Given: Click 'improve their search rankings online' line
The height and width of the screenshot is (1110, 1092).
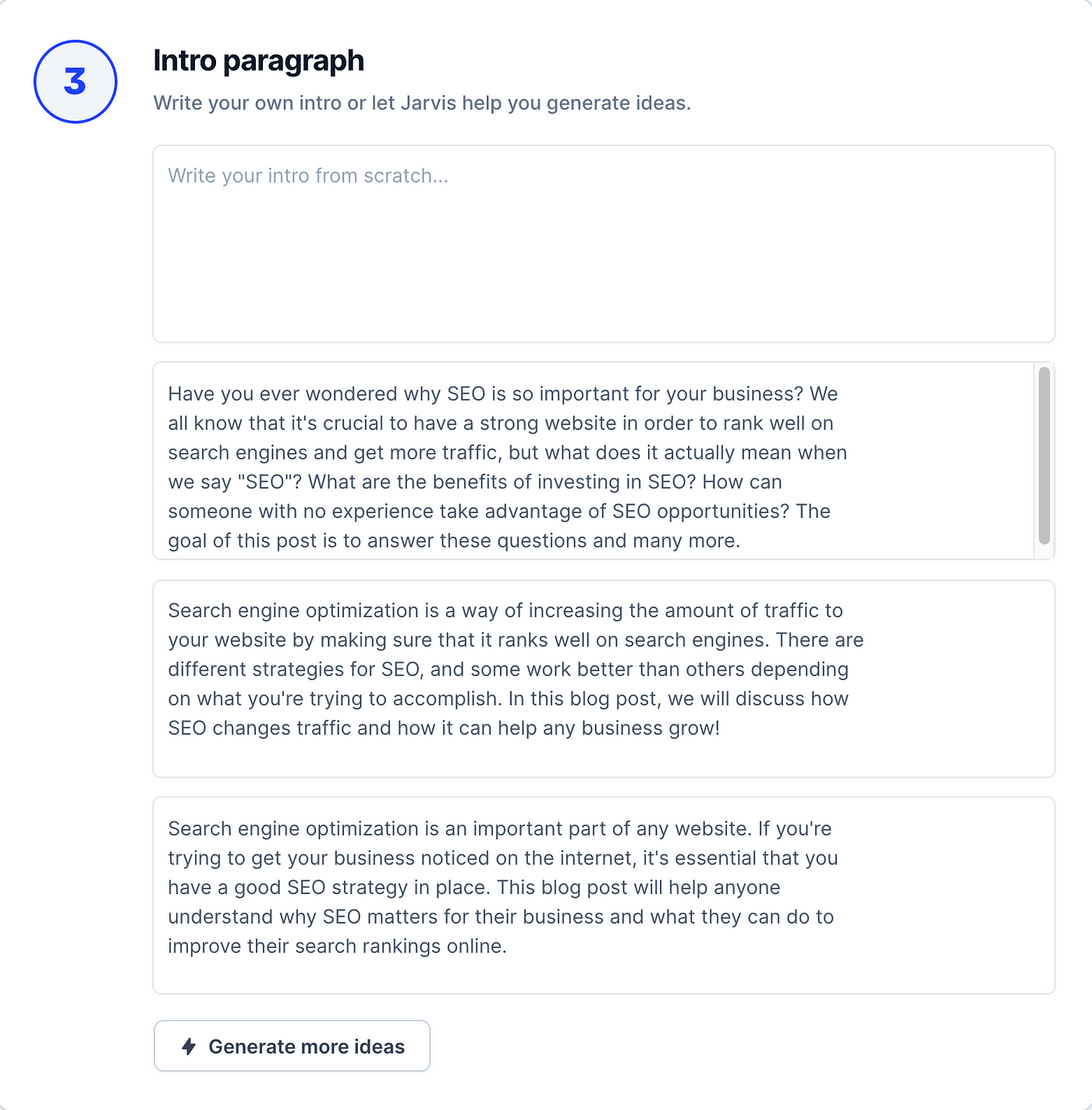Looking at the screenshot, I should (x=337, y=946).
